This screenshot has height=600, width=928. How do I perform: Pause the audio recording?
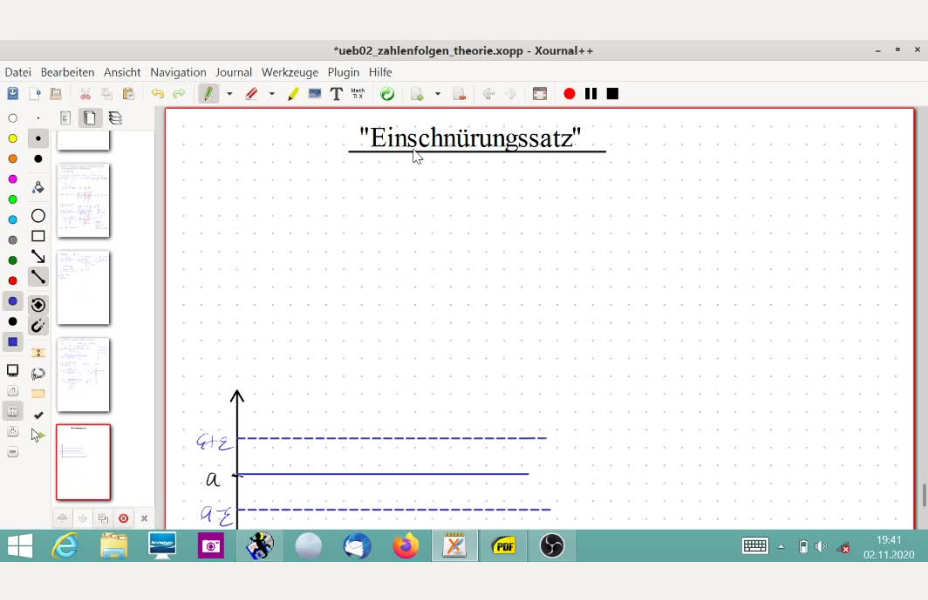click(591, 93)
